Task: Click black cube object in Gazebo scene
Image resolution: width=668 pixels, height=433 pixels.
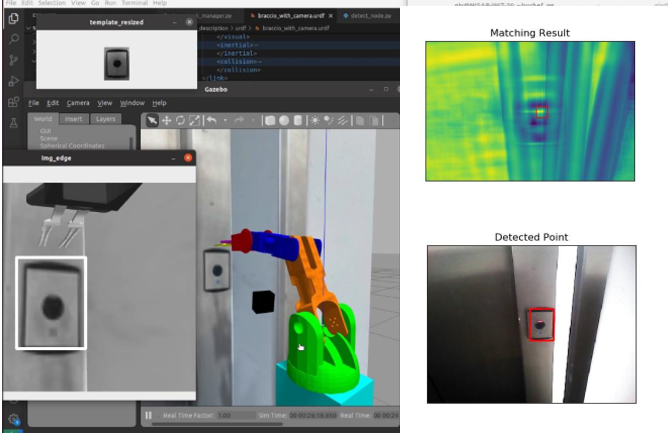Action: click(263, 302)
